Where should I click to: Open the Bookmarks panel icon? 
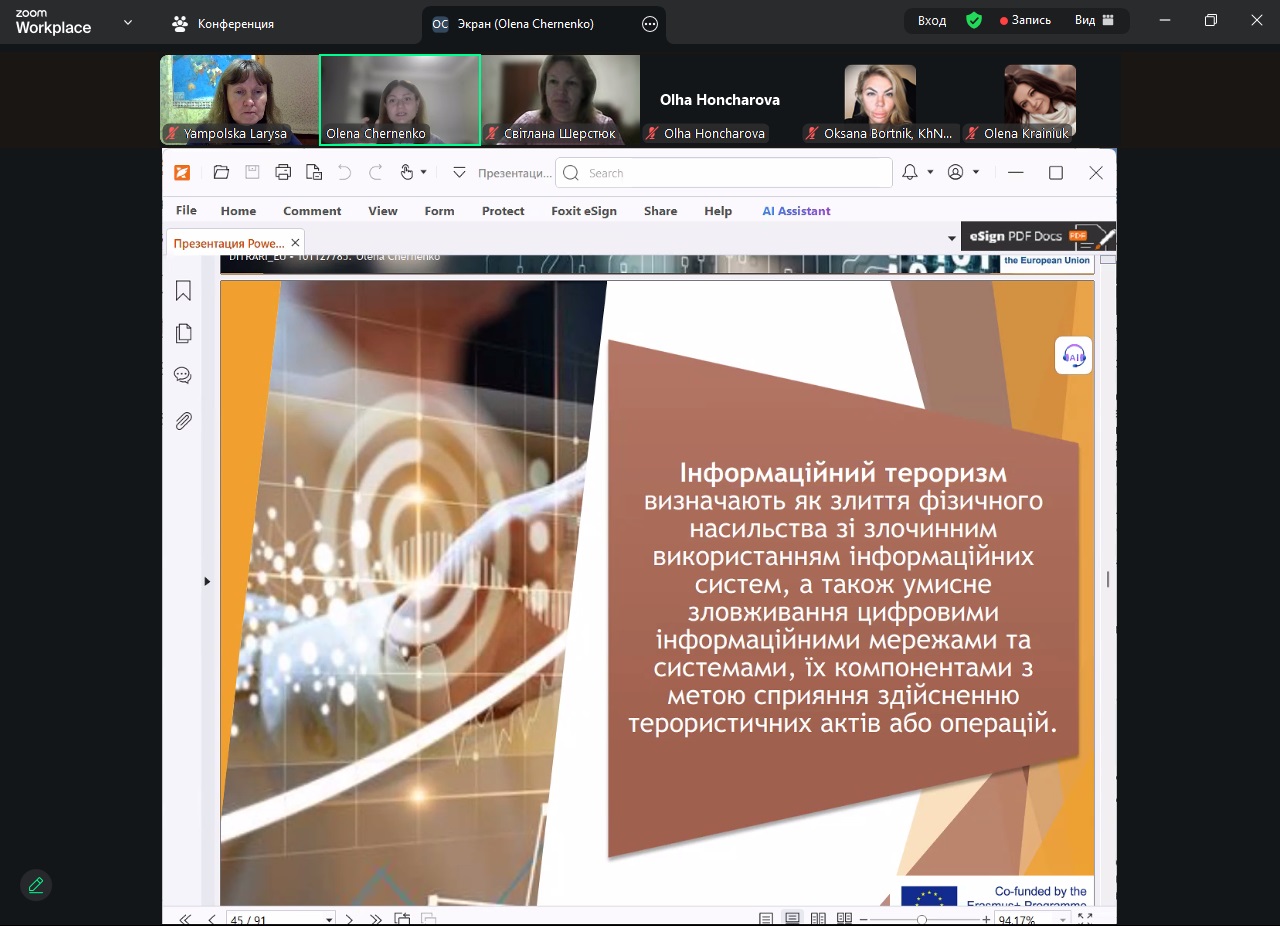(183, 291)
